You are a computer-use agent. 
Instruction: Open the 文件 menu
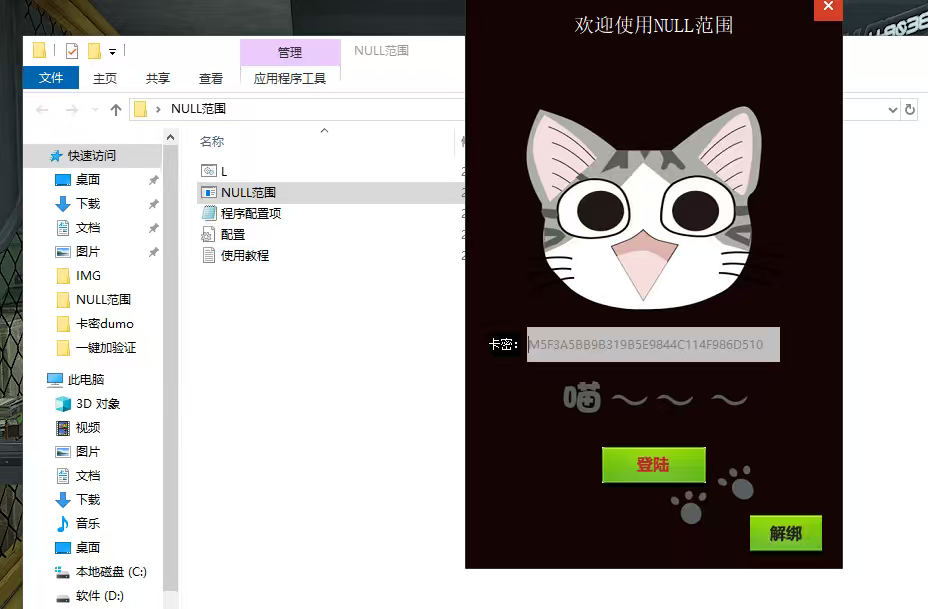pyautogui.click(x=51, y=78)
